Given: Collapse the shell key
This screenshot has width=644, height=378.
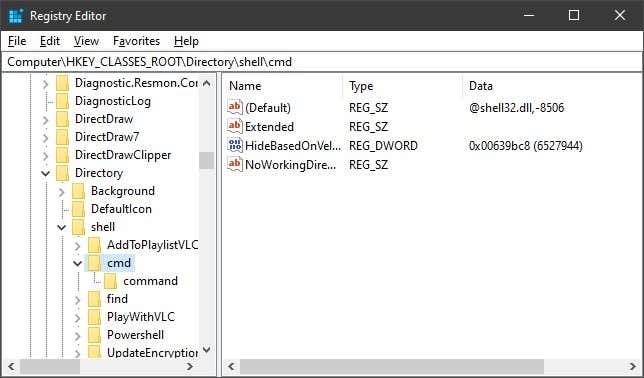Looking at the screenshot, I should click(62, 227).
